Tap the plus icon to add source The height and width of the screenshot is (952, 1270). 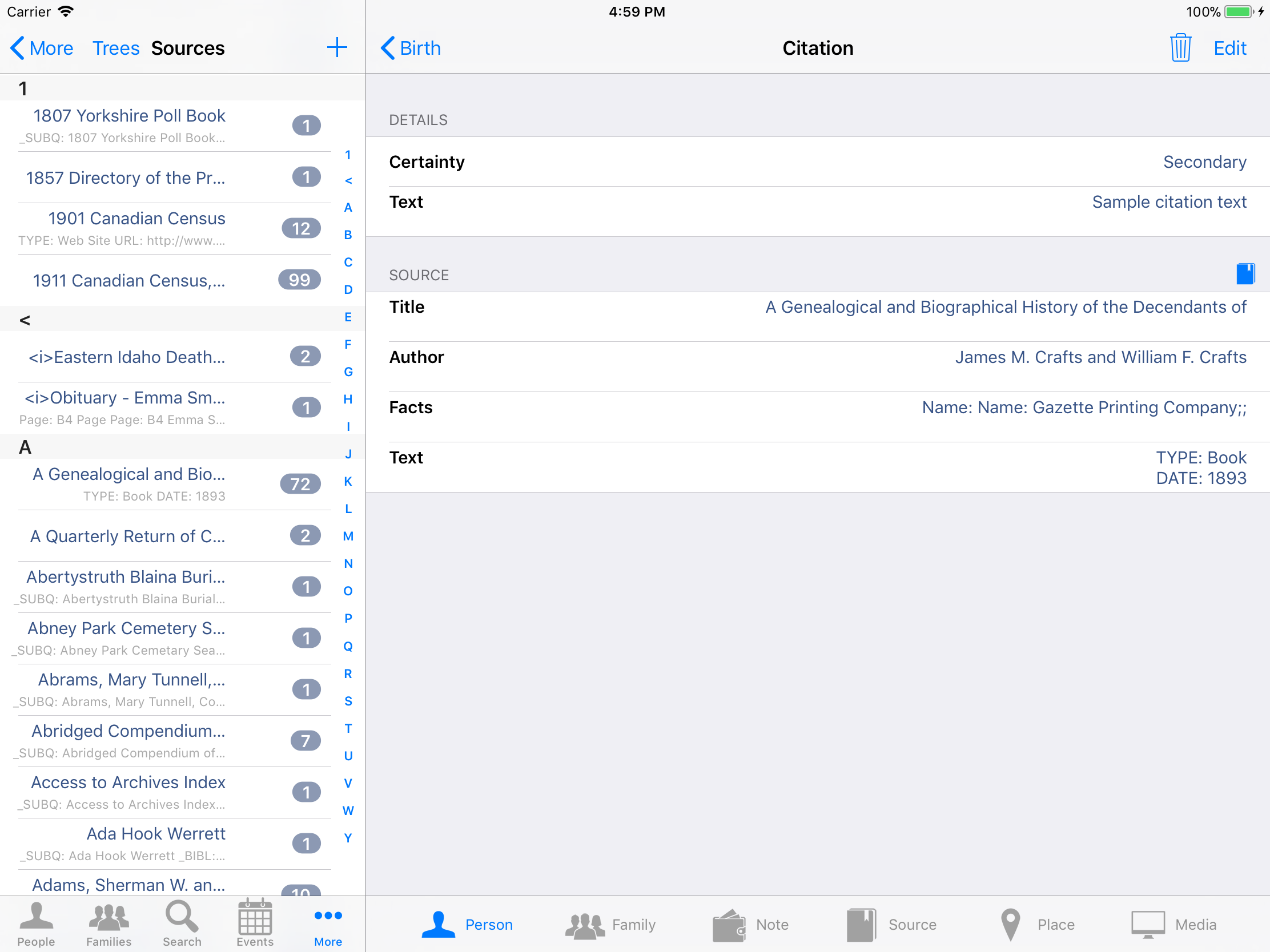click(x=337, y=47)
